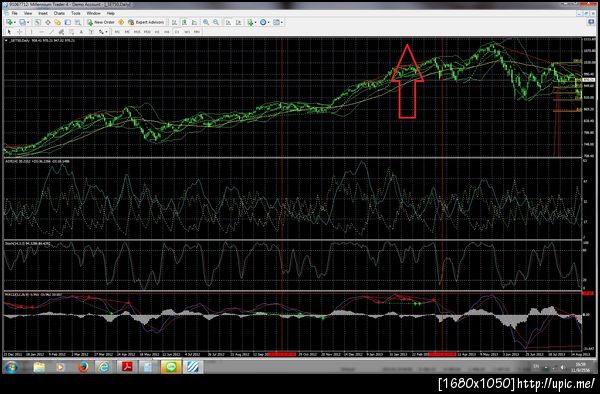
Task: Expand the New Chart dropdown arrow
Action: pos(15,22)
